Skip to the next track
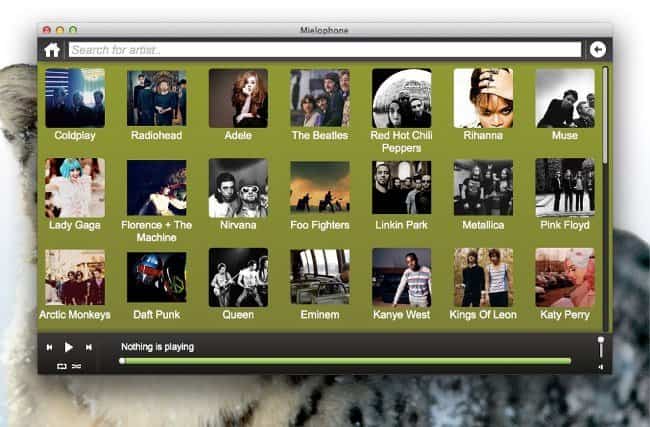Viewport: 650px width, 427px height. [x=88, y=347]
